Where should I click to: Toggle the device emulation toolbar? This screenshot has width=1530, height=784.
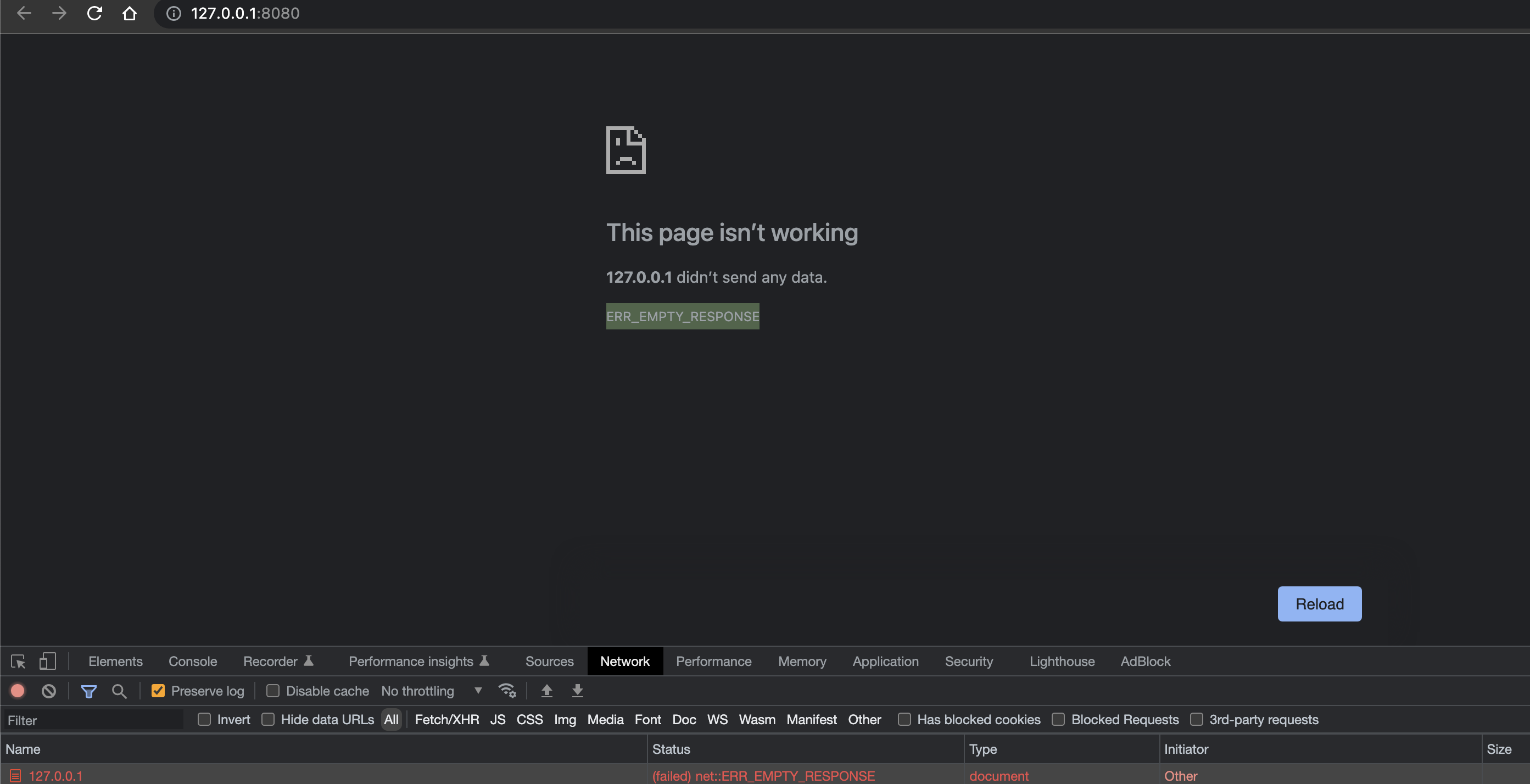tap(47, 661)
